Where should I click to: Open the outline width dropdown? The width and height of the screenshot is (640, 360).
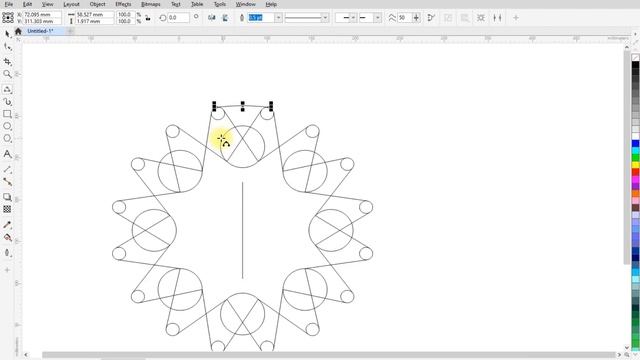(278, 18)
